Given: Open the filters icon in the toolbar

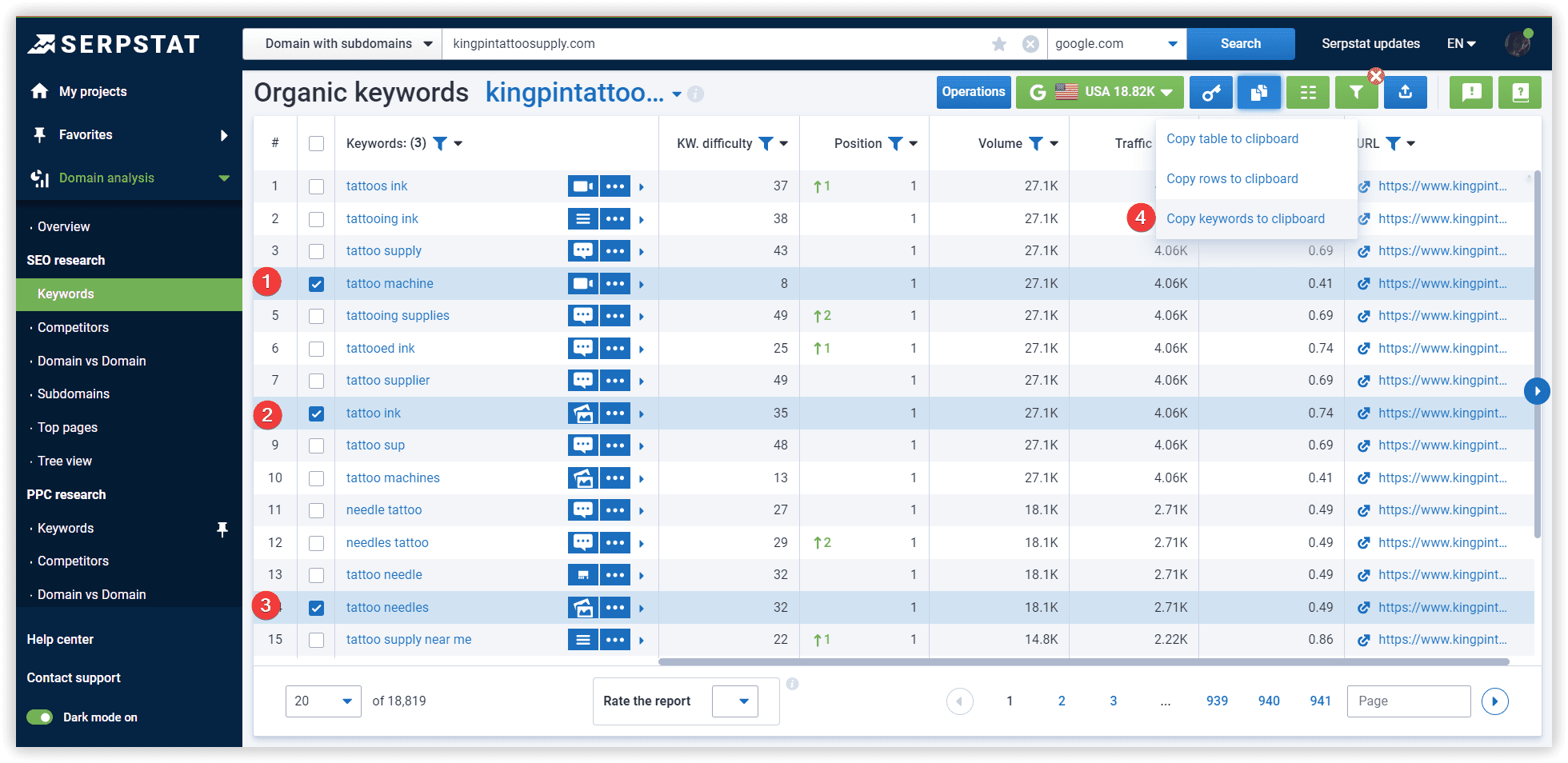Looking at the screenshot, I should coord(1356,92).
